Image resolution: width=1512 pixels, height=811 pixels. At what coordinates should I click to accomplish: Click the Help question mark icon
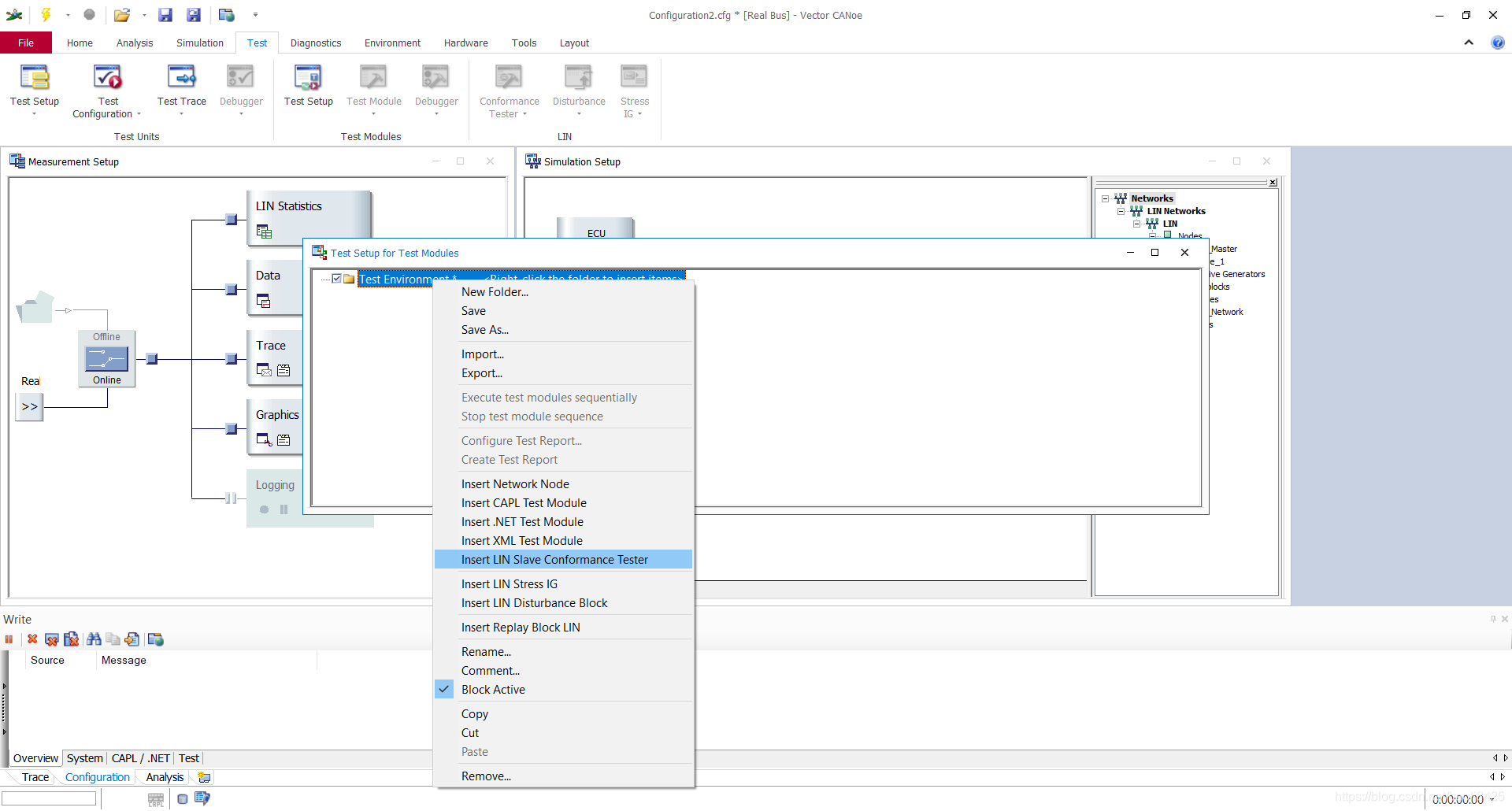pyautogui.click(x=1497, y=43)
